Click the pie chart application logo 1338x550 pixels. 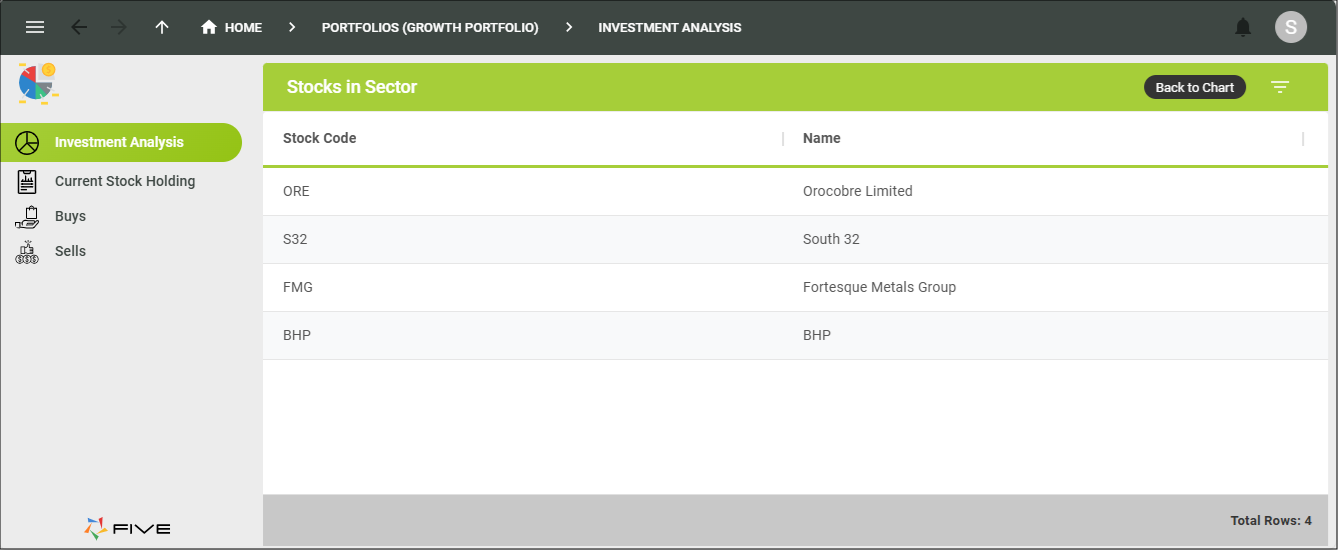(38, 83)
